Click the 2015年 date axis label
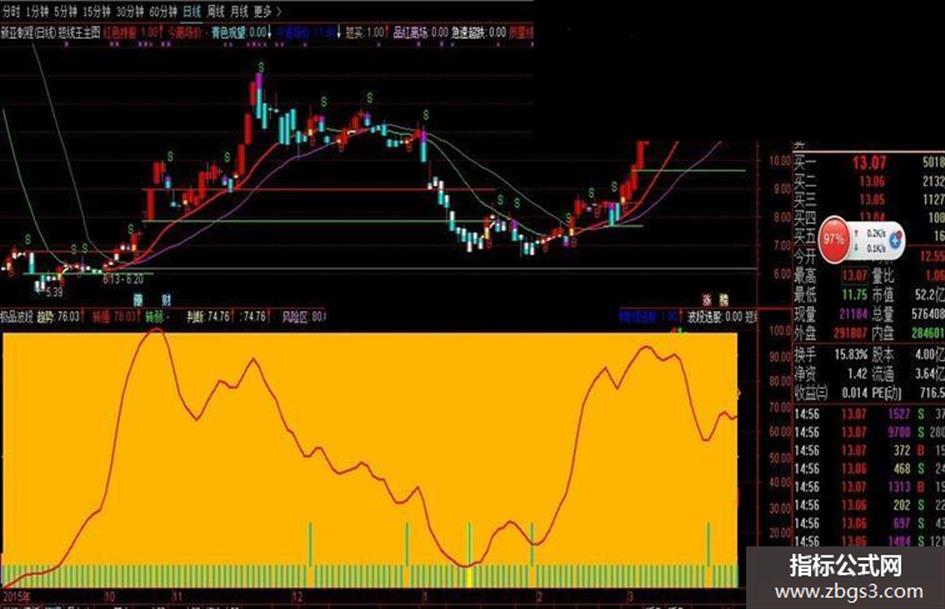This screenshot has height=609, width=945. point(16,597)
